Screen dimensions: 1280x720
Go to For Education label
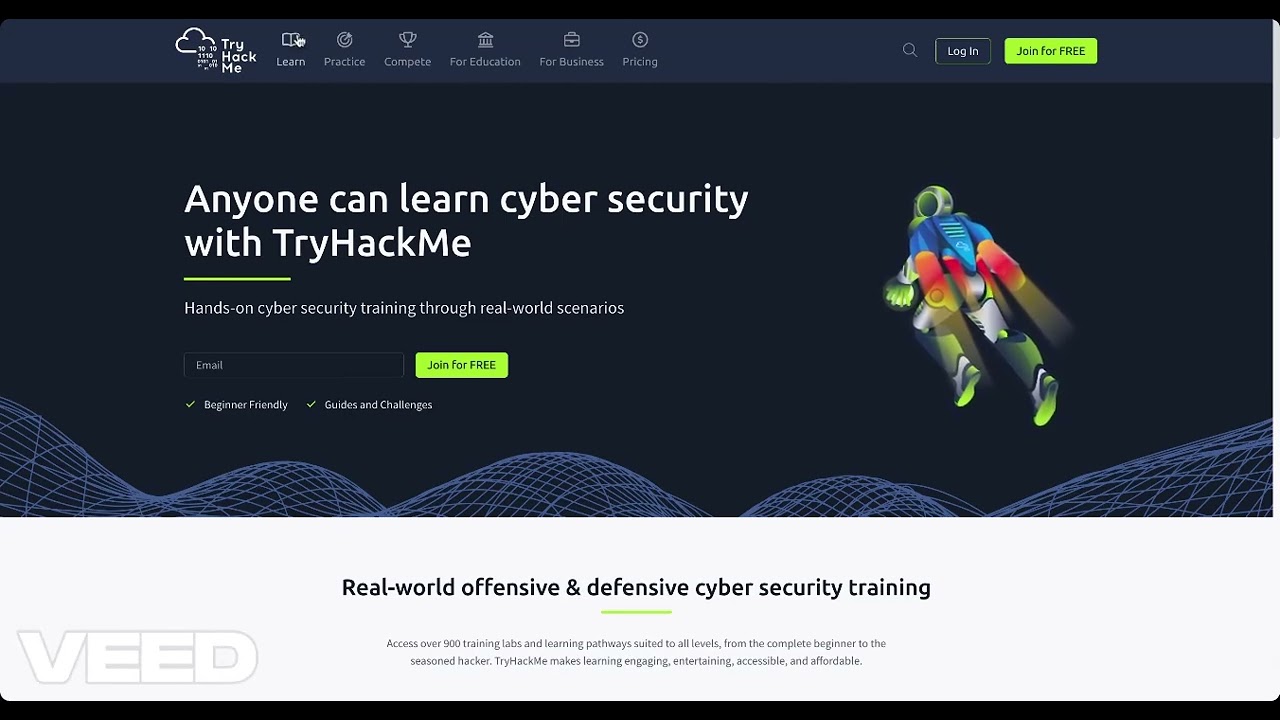click(485, 62)
